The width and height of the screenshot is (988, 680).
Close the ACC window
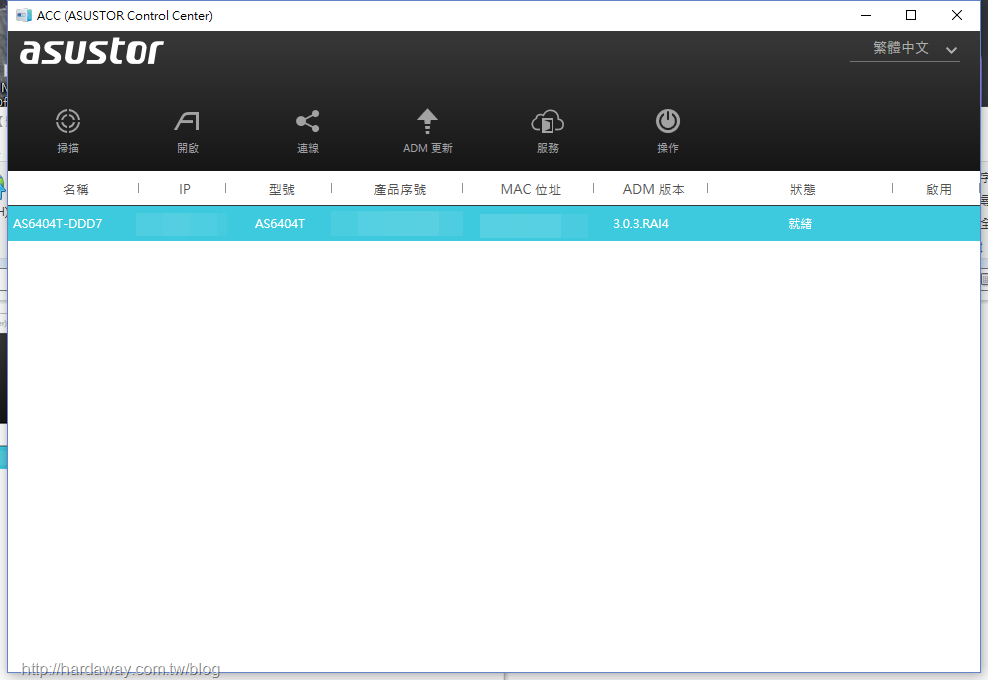[x=956, y=15]
